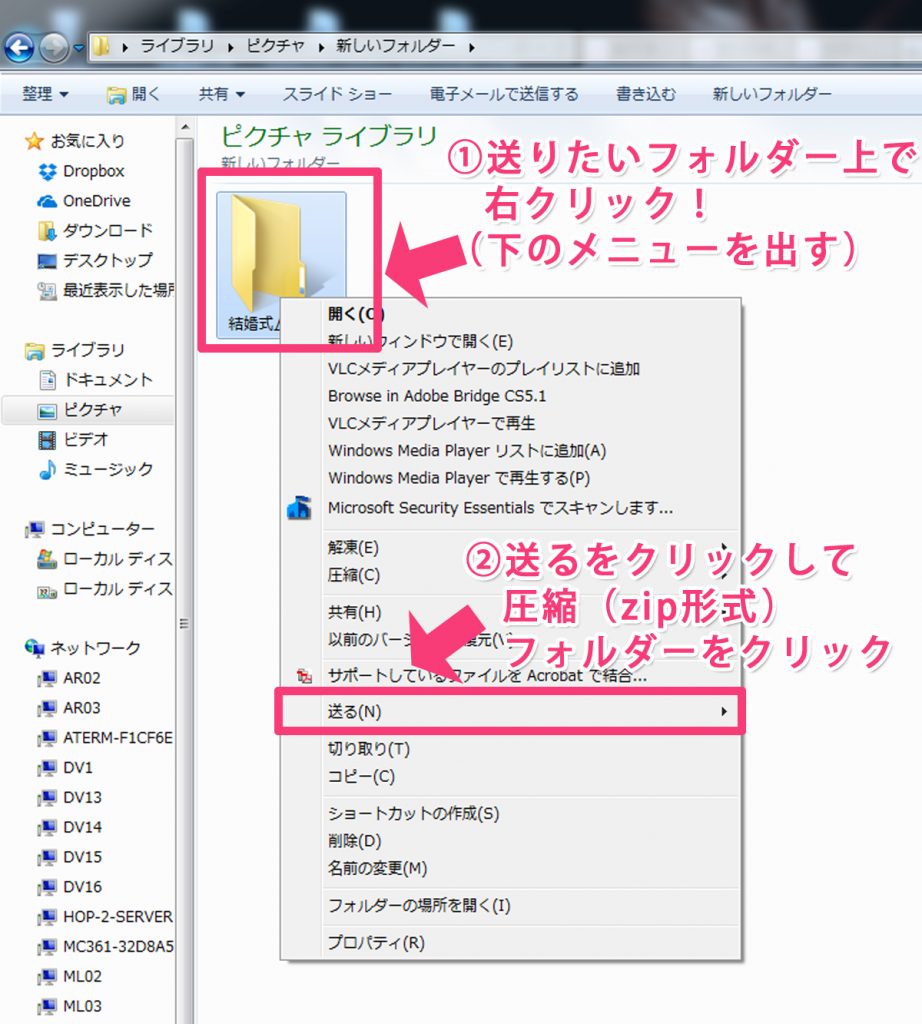Click the Forward navigation arrow button
The height and width of the screenshot is (1024, 922).
[x=54, y=47]
